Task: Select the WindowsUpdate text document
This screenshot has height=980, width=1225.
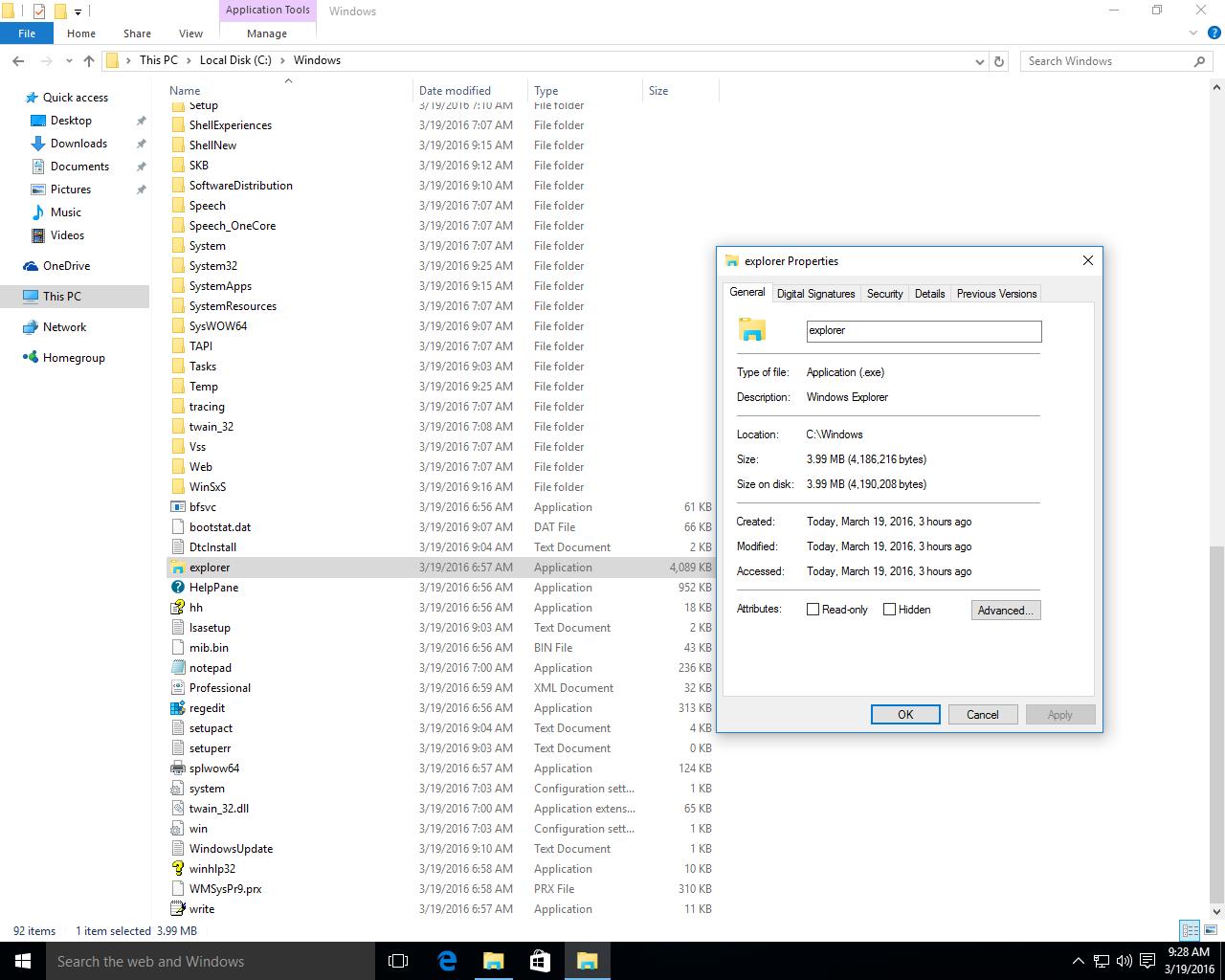Action: click(x=441, y=849)
